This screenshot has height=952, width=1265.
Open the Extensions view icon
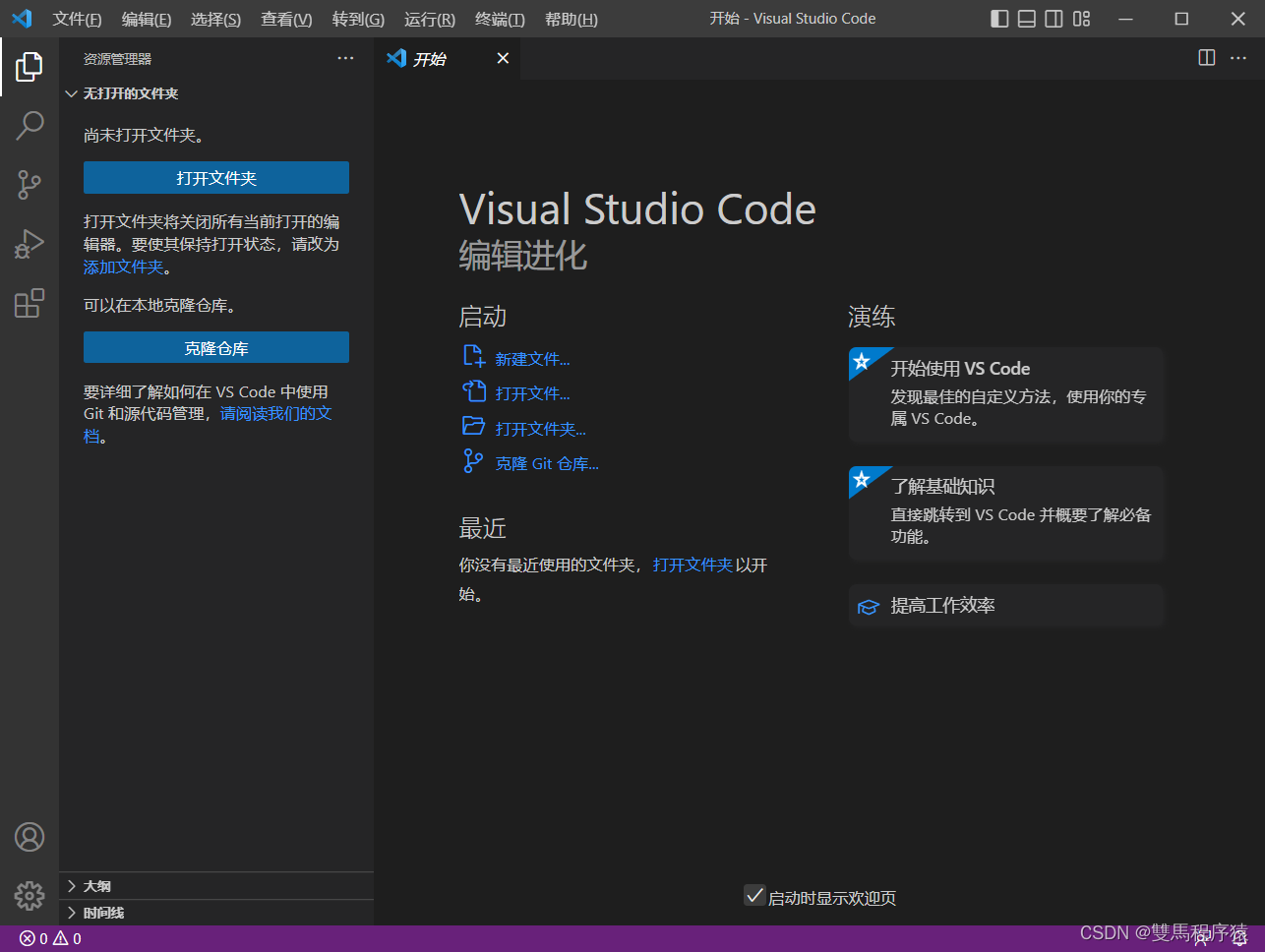click(30, 303)
